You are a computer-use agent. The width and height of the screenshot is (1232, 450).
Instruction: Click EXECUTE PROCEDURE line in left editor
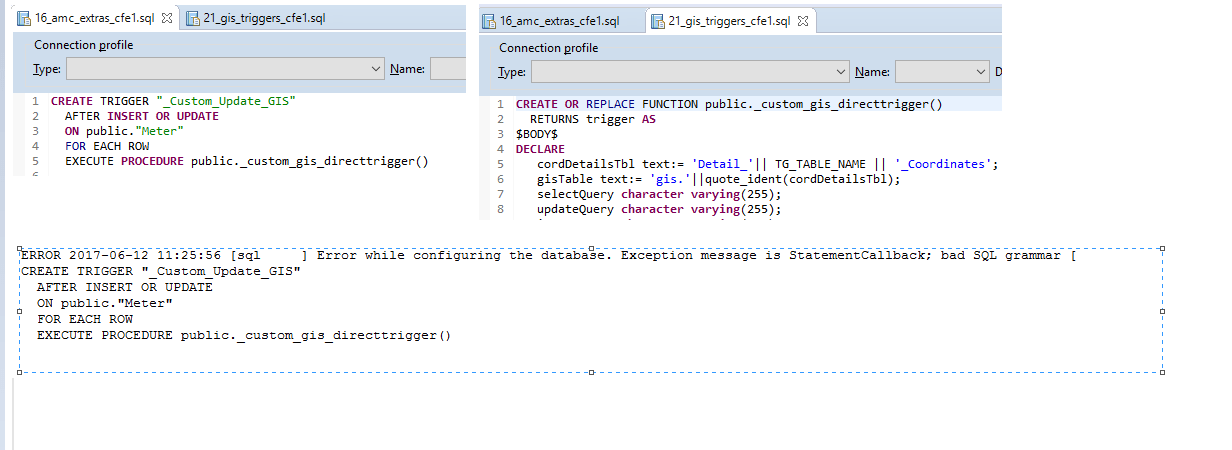247,161
